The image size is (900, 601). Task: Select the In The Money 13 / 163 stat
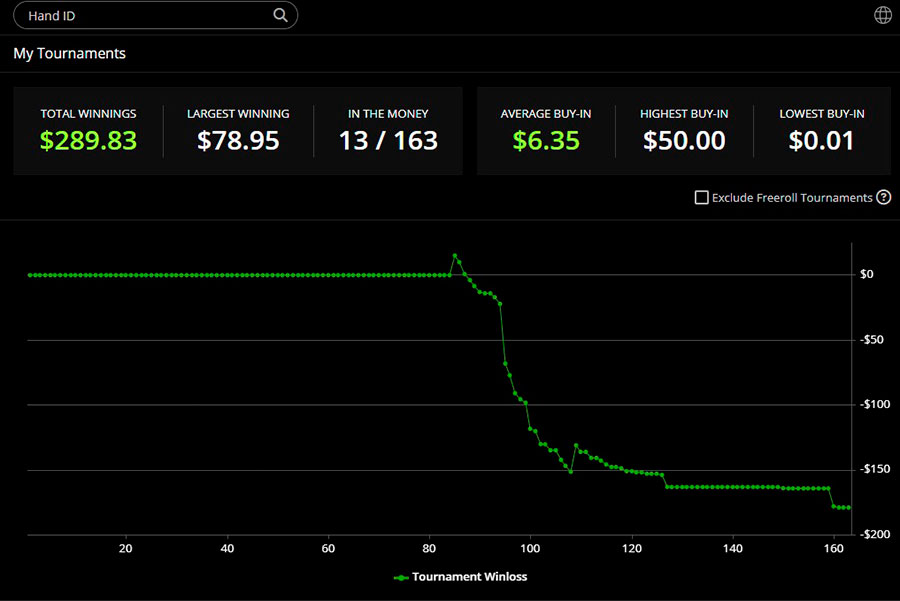(x=388, y=141)
